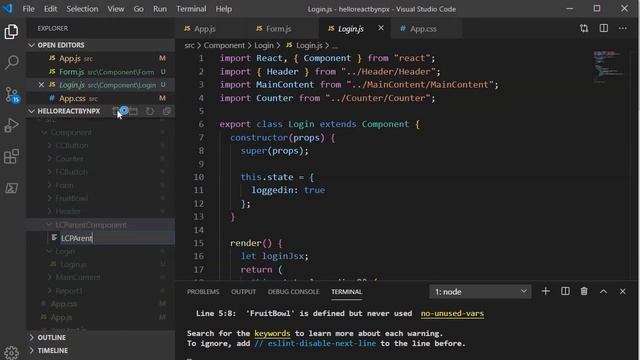
Task: Open the View menu
Action: coord(116,9)
